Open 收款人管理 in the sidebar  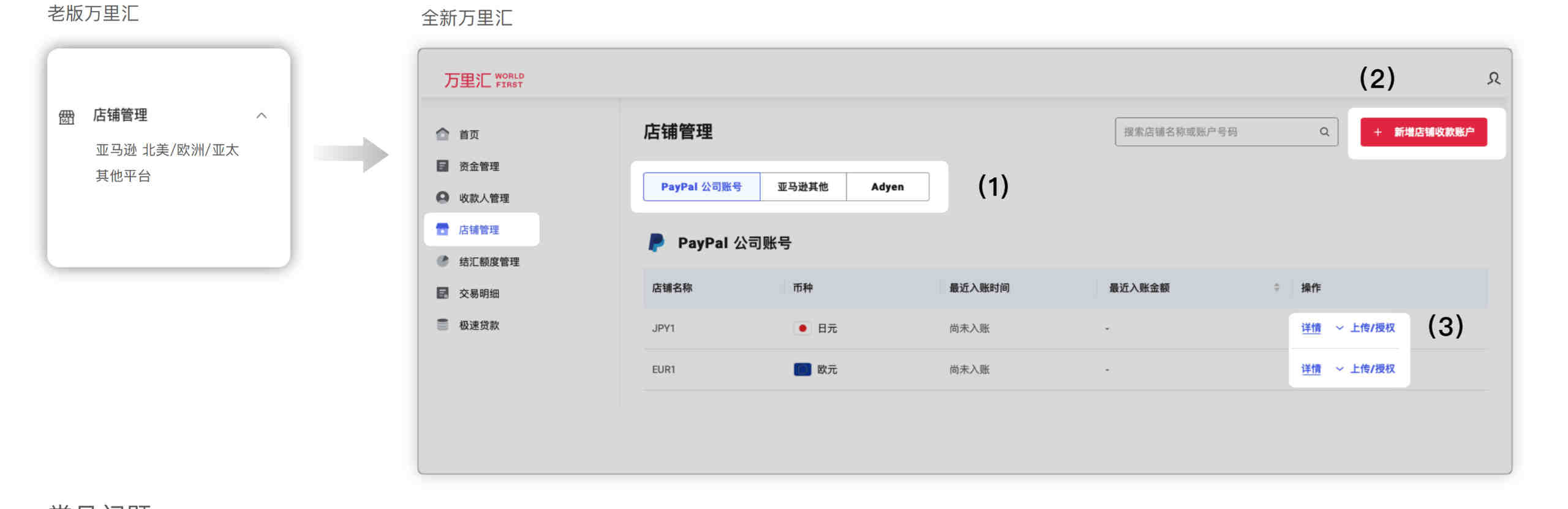pyautogui.click(x=484, y=198)
